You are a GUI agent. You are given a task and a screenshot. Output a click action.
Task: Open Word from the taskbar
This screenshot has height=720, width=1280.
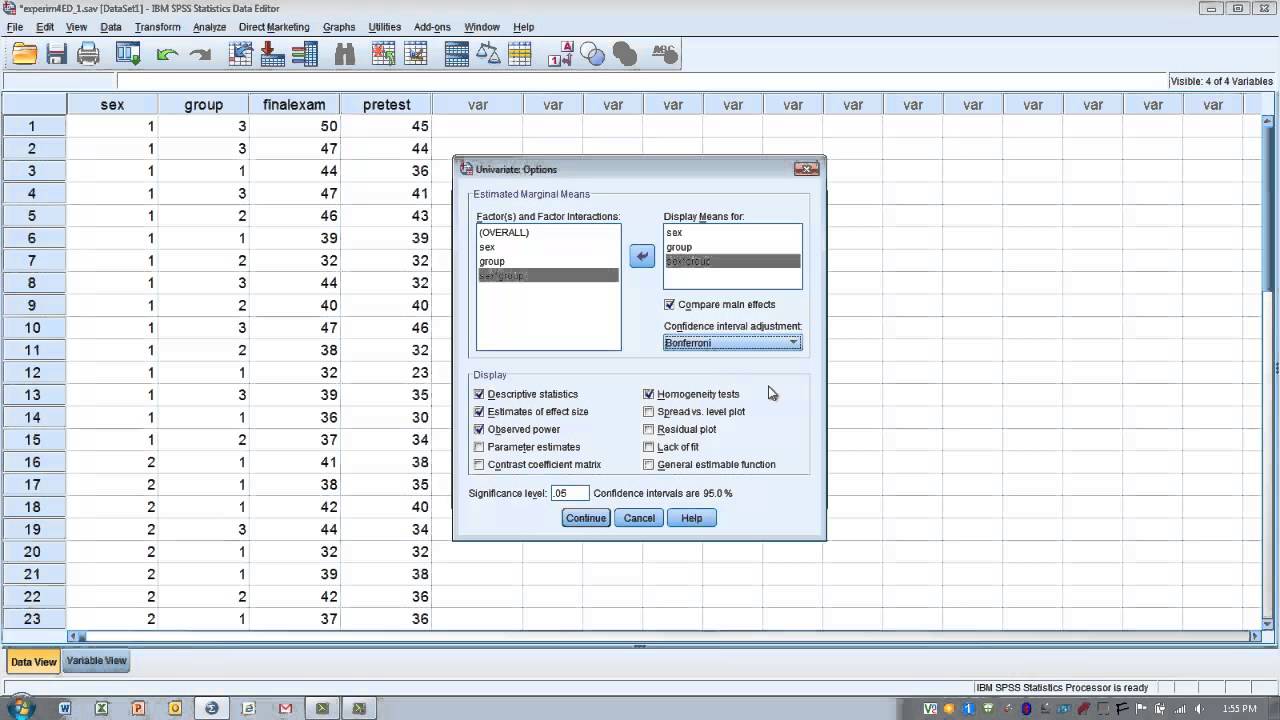point(65,708)
